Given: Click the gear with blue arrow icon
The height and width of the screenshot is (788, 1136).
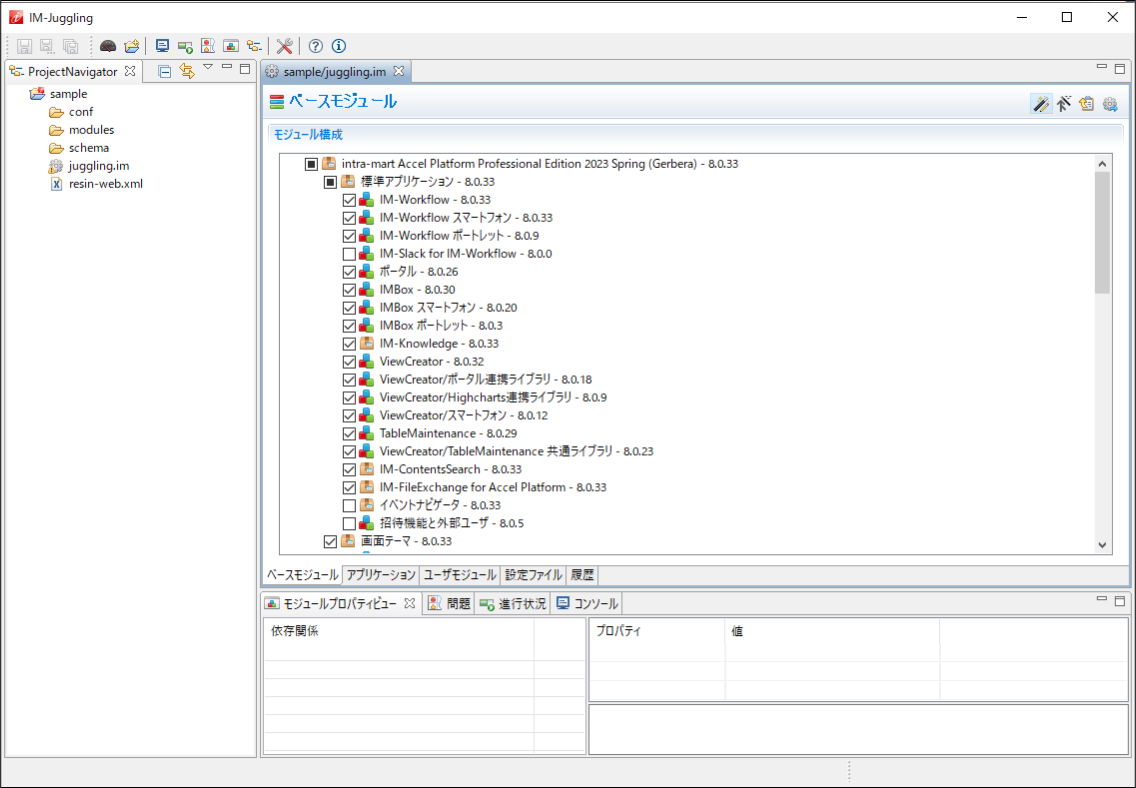Looking at the screenshot, I should point(1109,104).
